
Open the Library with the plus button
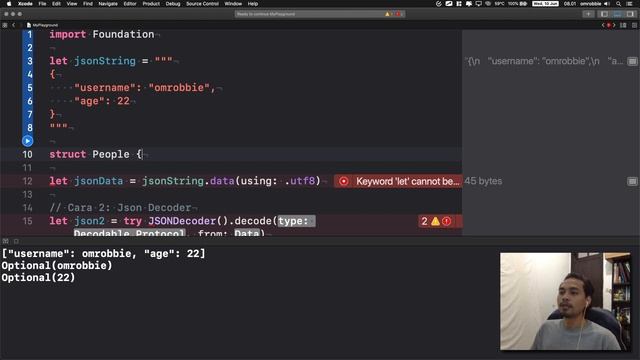pyautogui.click(x=588, y=14)
